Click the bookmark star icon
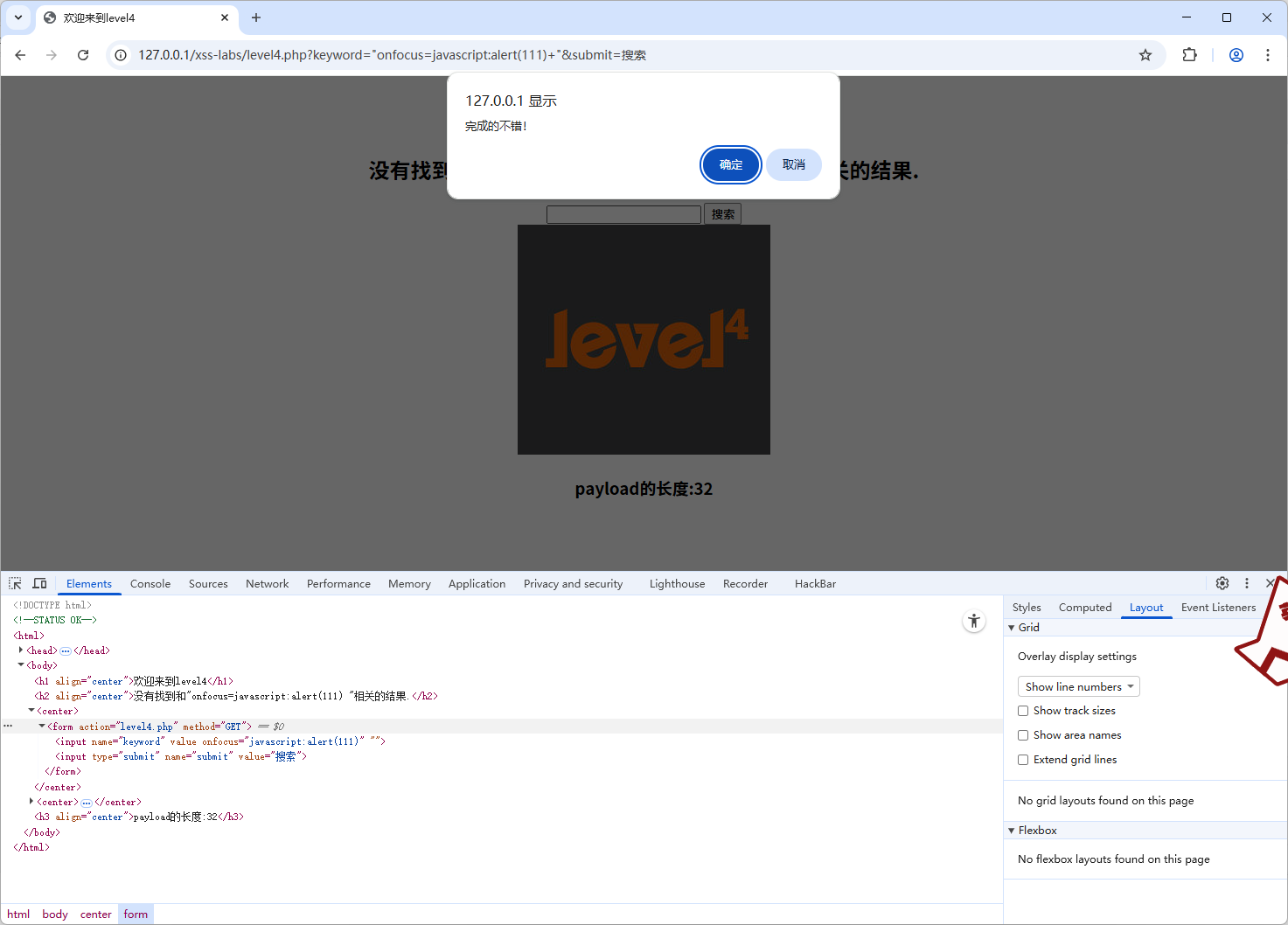Screen dimensions: 1288x925 tap(1145, 54)
